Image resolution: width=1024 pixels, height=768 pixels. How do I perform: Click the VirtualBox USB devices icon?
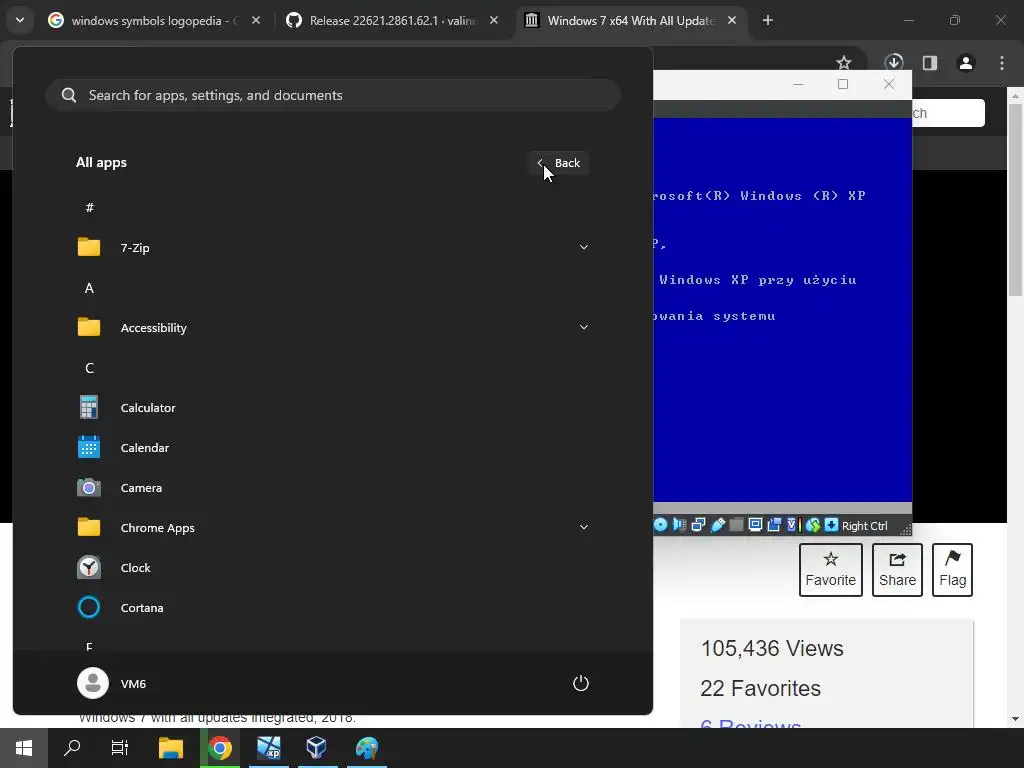click(x=717, y=525)
